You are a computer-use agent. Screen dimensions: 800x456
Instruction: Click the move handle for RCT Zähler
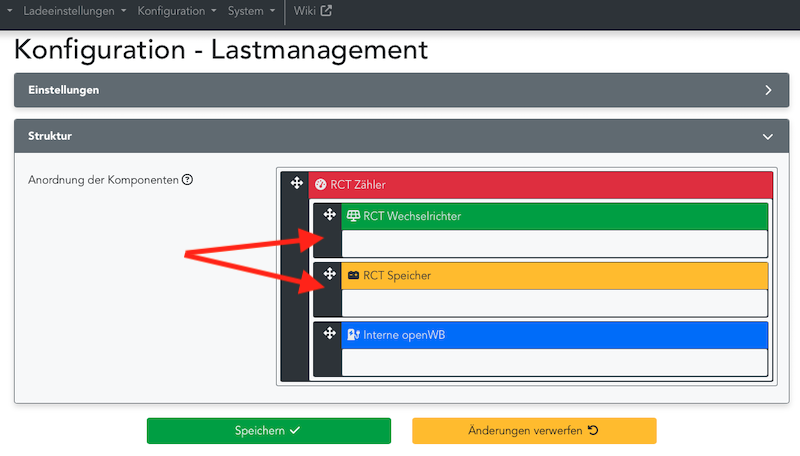point(296,184)
